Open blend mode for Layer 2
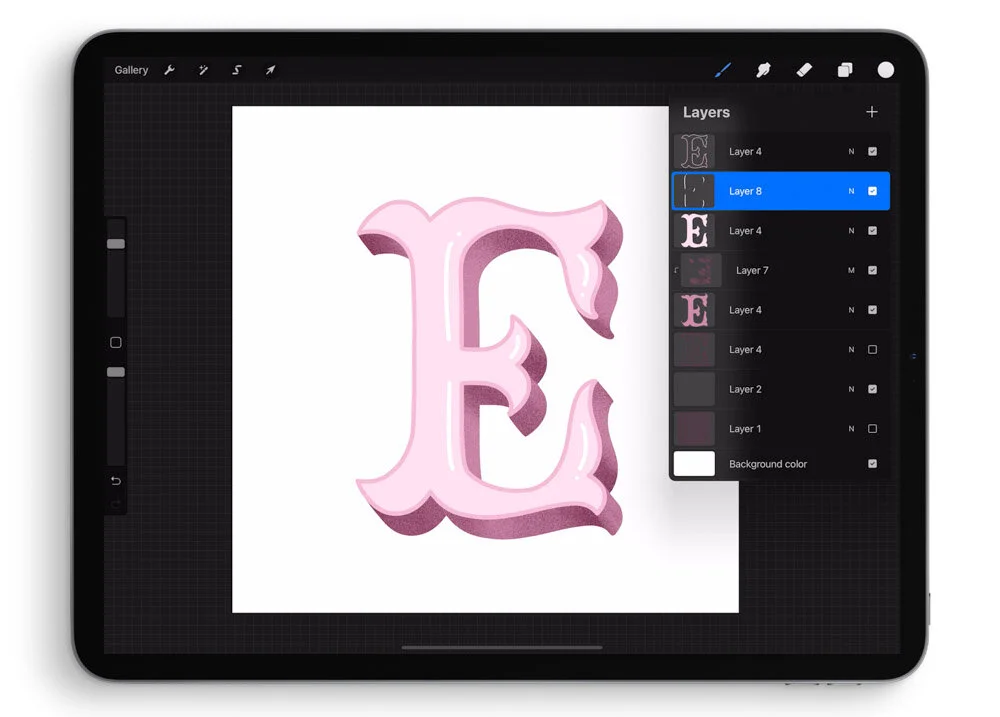 pos(850,389)
